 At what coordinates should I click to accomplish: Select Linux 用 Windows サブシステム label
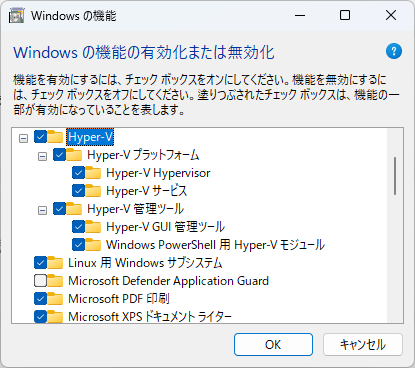(145, 263)
